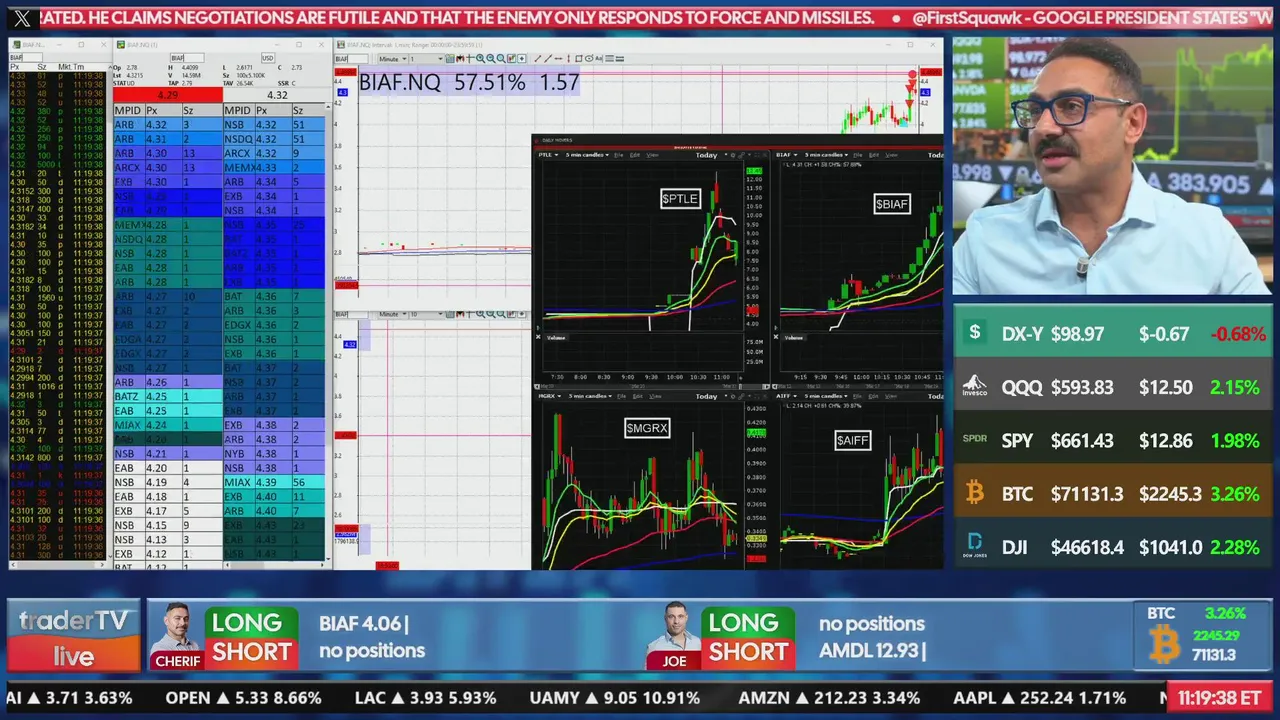Open MGRX symbol dropdown in Daily Movers
Image resolution: width=1280 pixels, height=720 pixels.
pos(548,396)
